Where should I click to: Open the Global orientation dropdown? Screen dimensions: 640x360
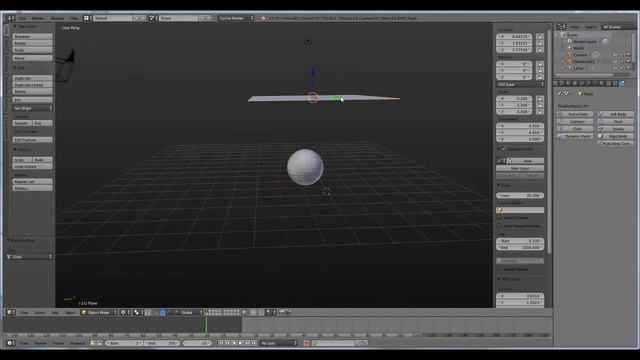190,312
